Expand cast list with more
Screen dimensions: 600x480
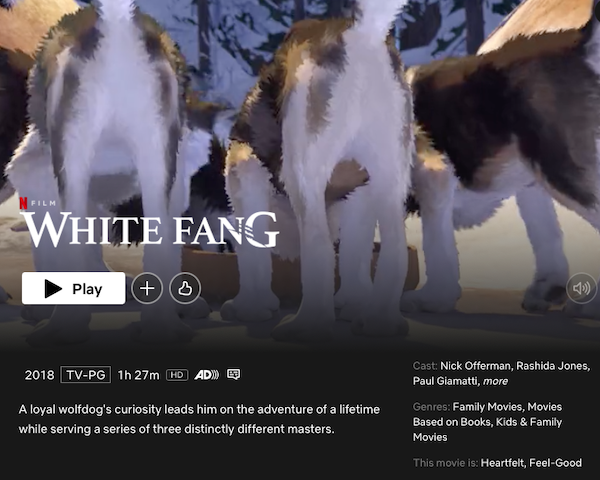coord(496,381)
